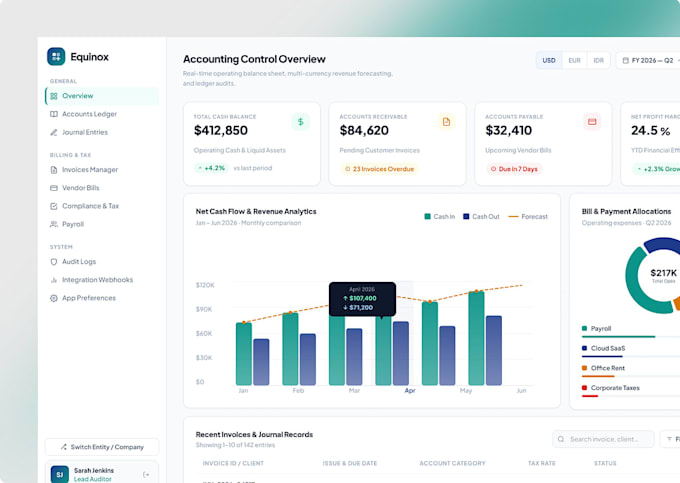Click the Integration Webhooks icon

(54, 280)
